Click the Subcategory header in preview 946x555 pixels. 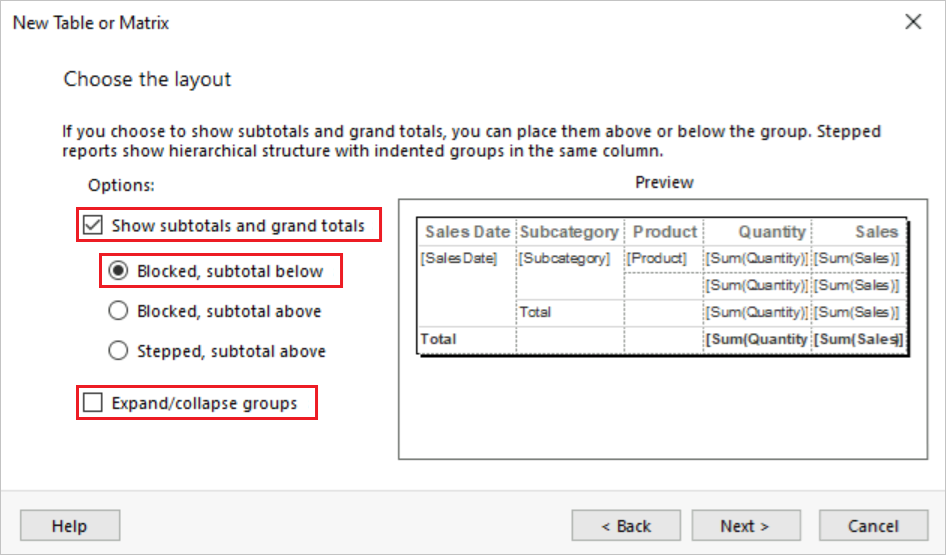(x=568, y=232)
